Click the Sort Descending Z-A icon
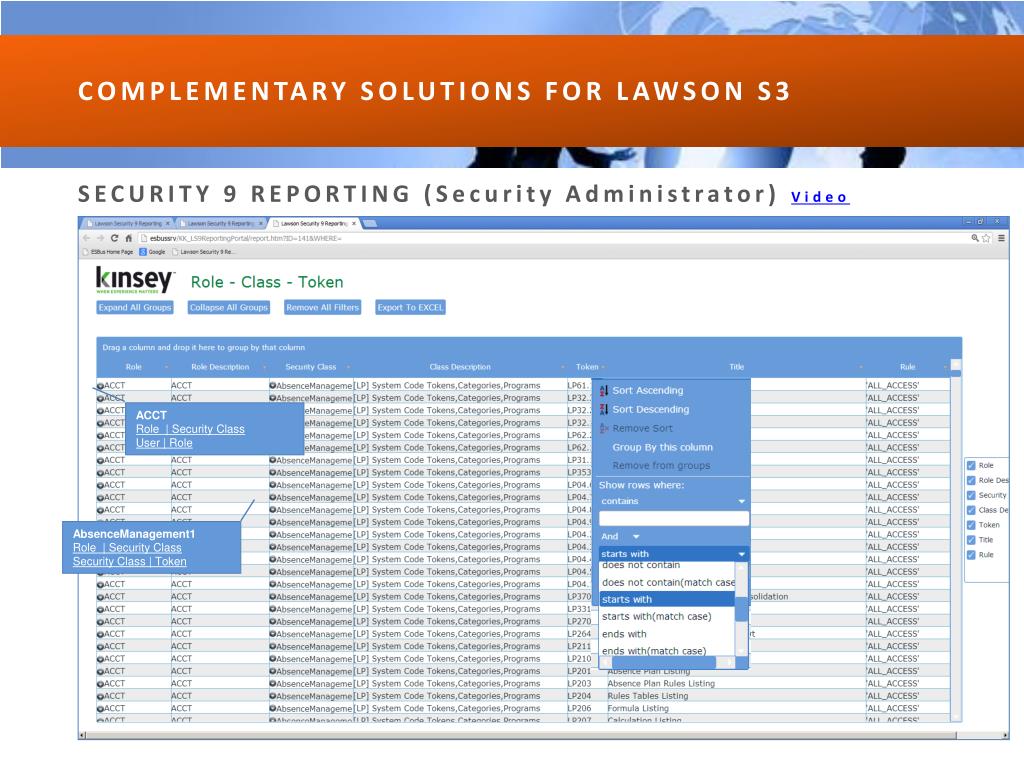 604,409
